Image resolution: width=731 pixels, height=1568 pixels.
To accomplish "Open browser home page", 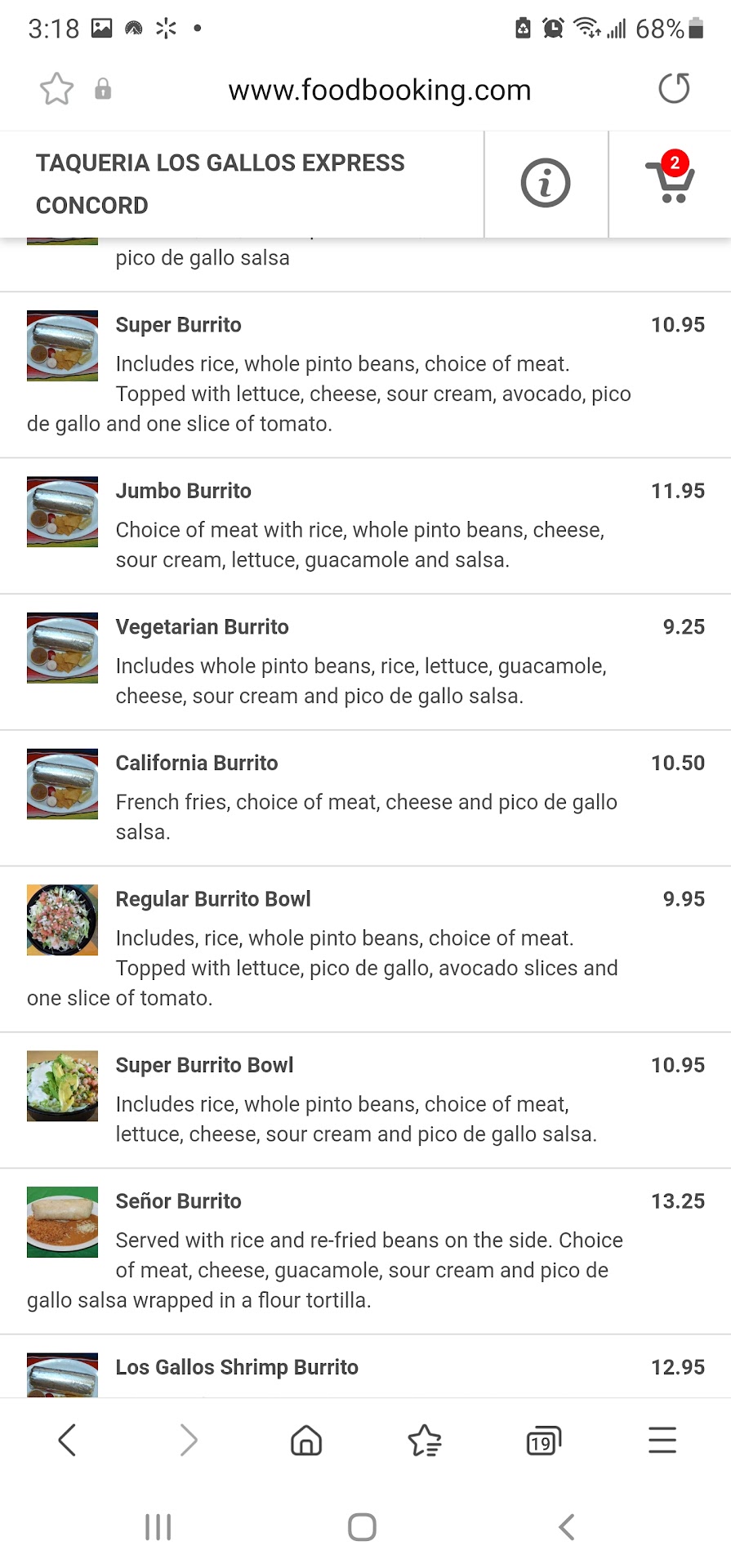I will click(x=306, y=1440).
